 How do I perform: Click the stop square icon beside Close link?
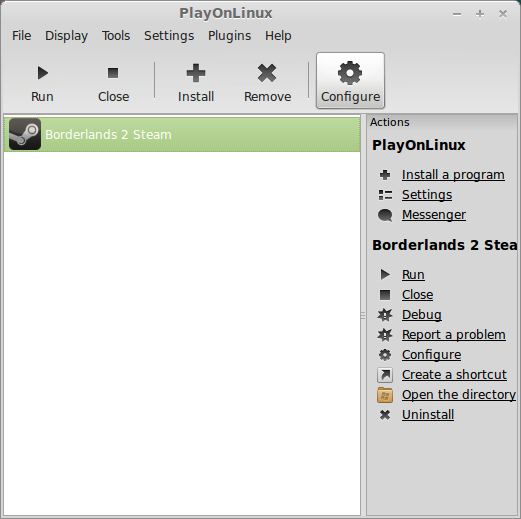click(385, 295)
